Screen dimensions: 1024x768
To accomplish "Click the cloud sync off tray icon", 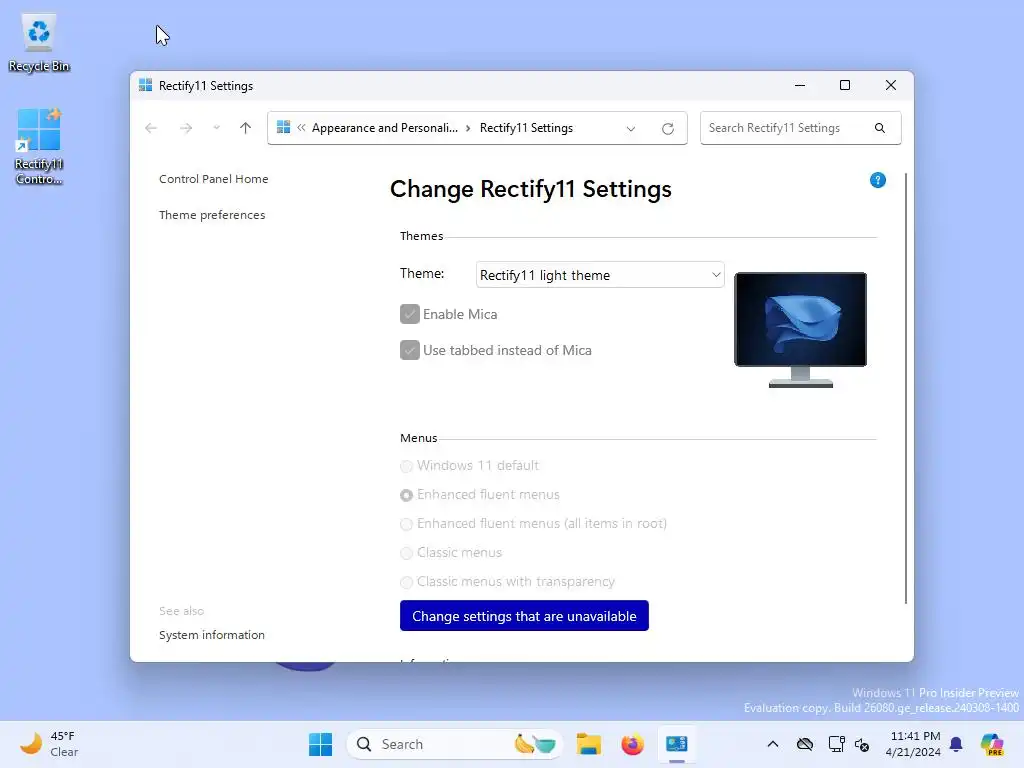I will coord(805,744).
